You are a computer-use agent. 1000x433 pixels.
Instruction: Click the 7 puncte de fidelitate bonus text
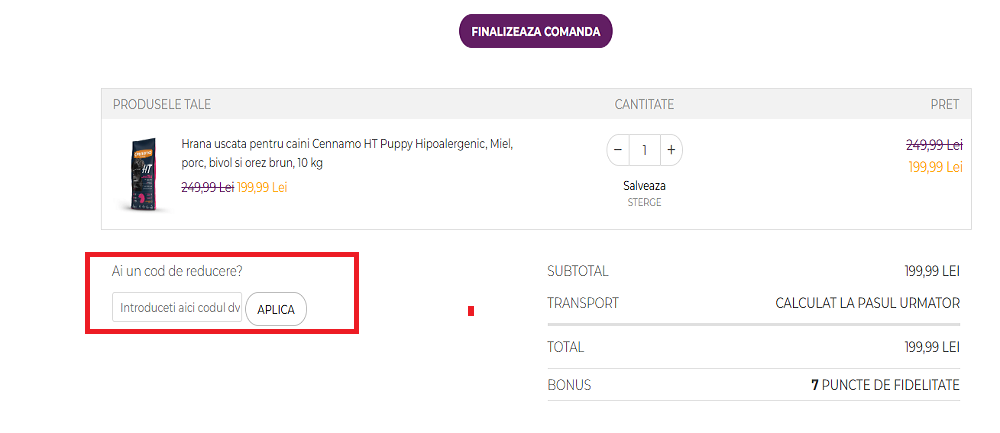coord(885,385)
